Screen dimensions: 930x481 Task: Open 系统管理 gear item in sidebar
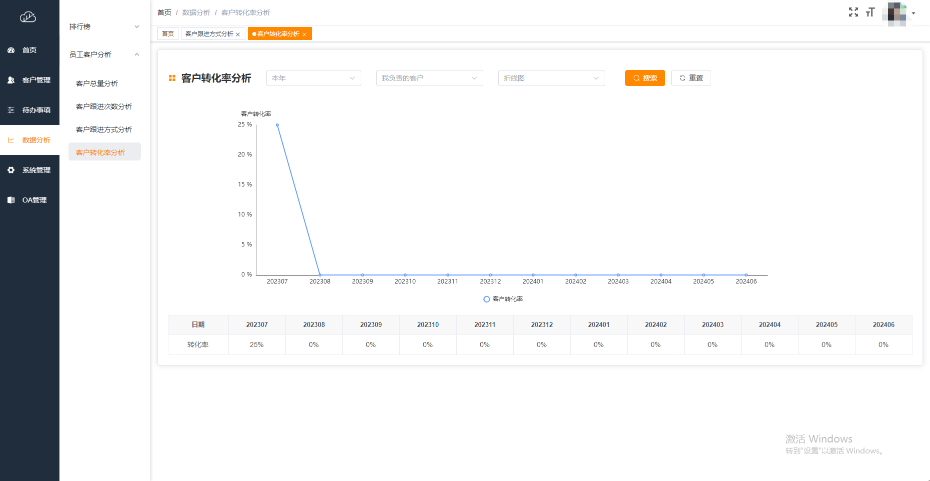[35, 169]
